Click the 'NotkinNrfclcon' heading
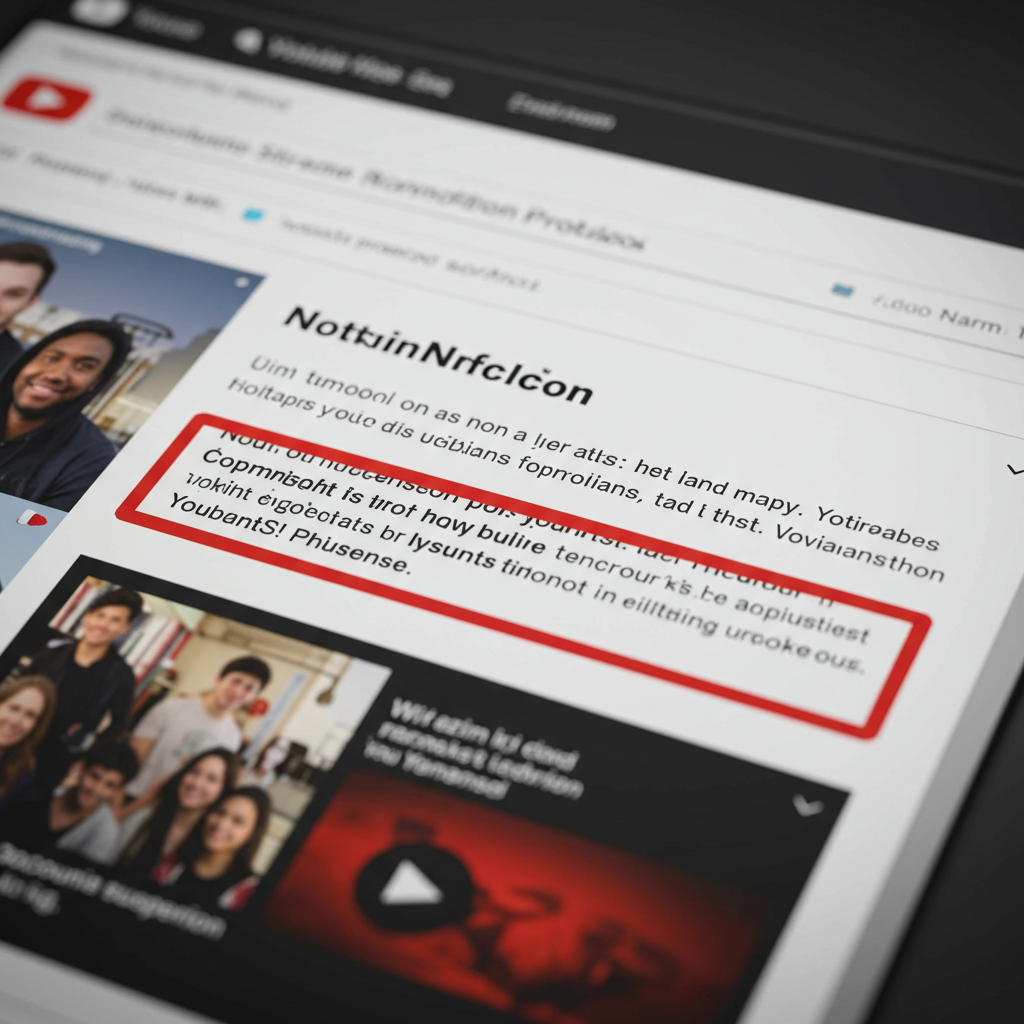Image resolution: width=1024 pixels, height=1024 pixels. [438, 357]
